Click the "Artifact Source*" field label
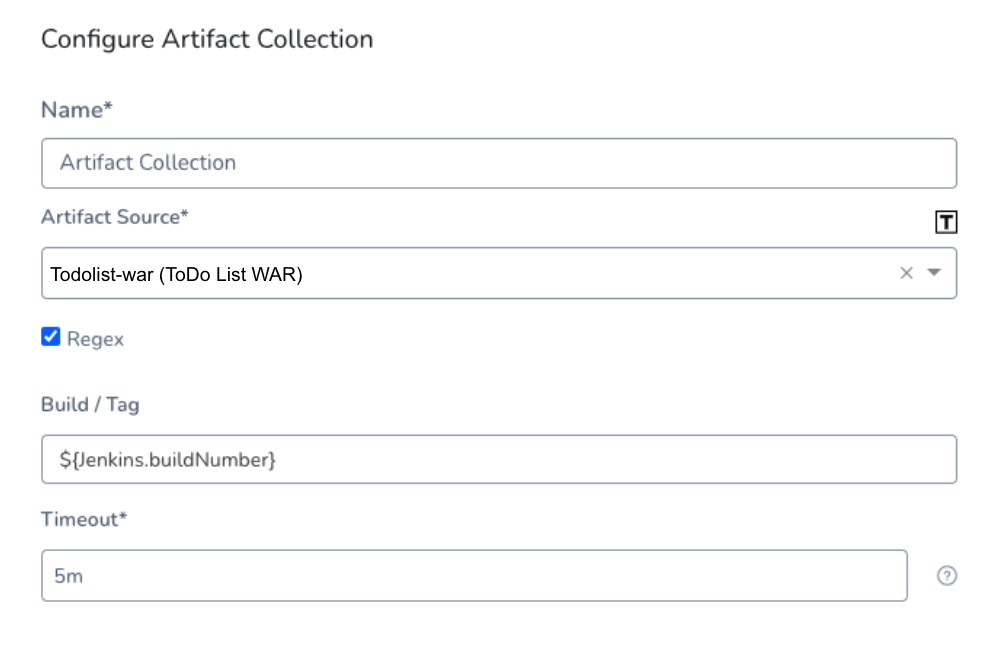1000x670 pixels. point(115,217)
